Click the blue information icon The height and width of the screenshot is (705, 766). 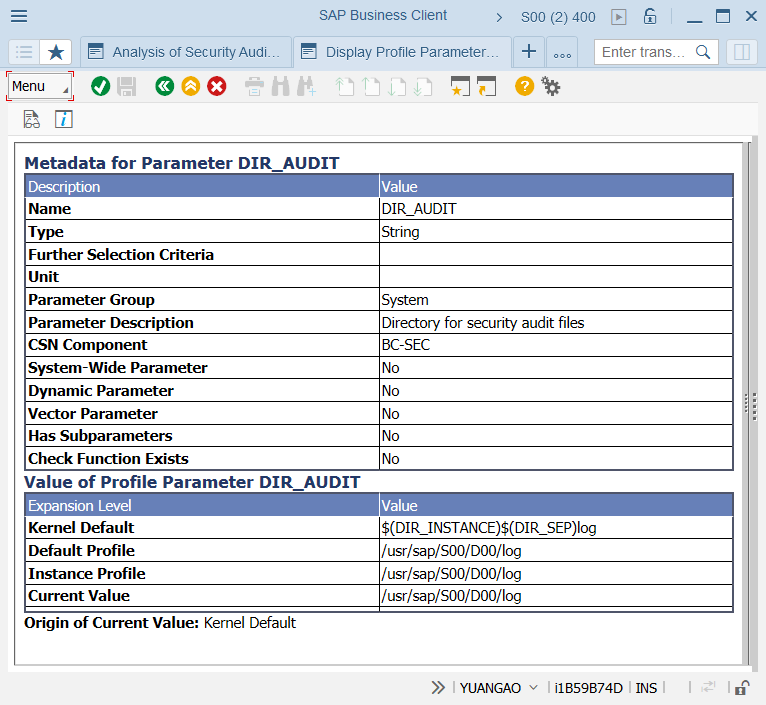click(x=64, y=119)
